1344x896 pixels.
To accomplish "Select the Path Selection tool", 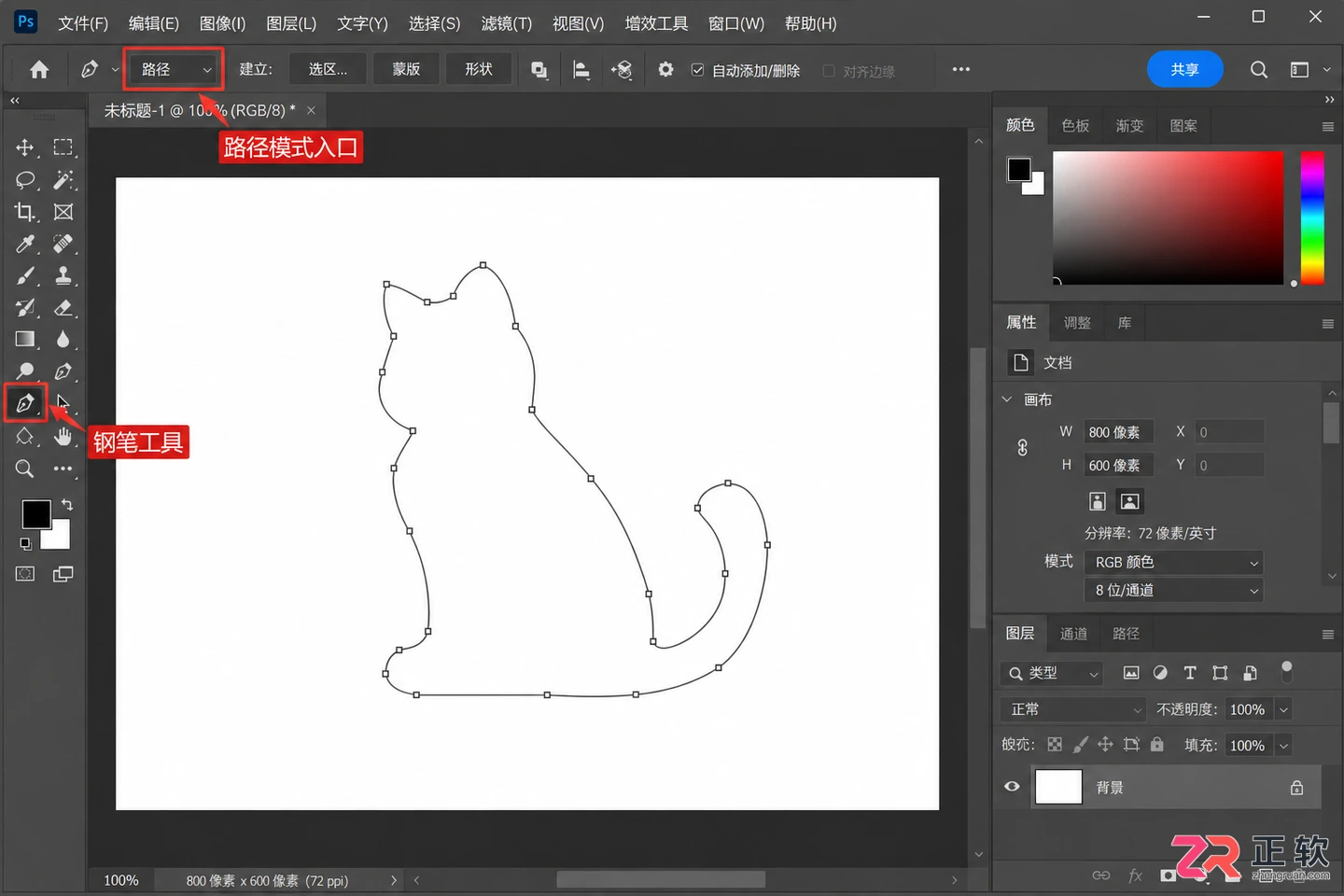I will (63, 403).
